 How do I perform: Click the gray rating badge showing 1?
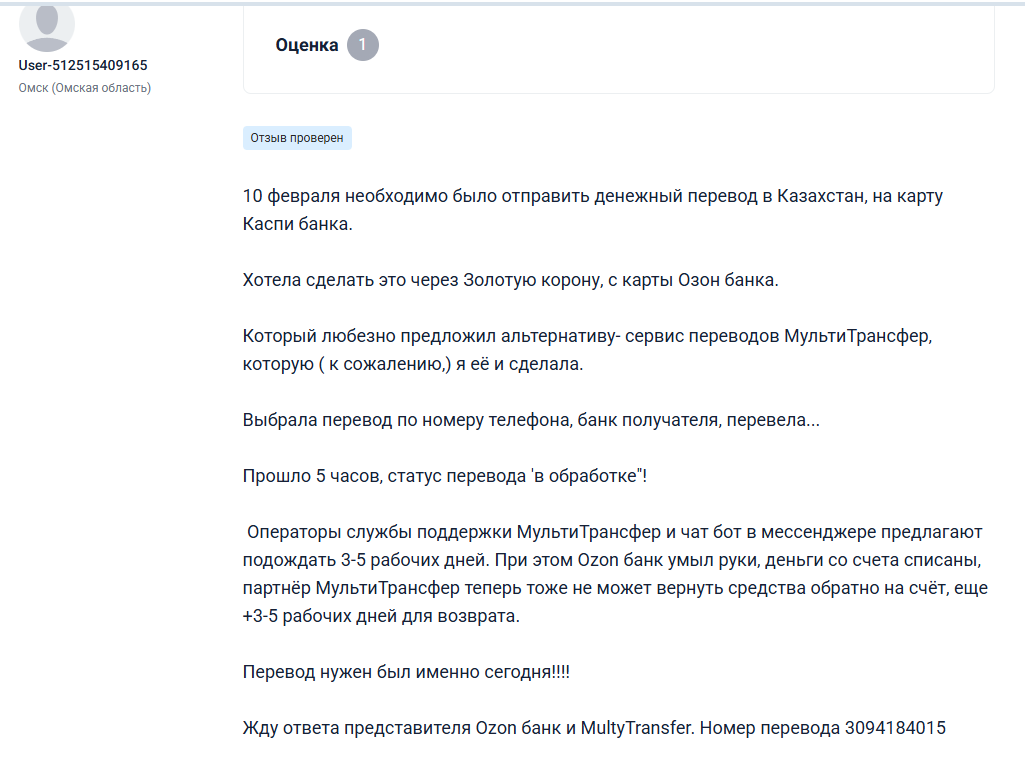(363, 45)
